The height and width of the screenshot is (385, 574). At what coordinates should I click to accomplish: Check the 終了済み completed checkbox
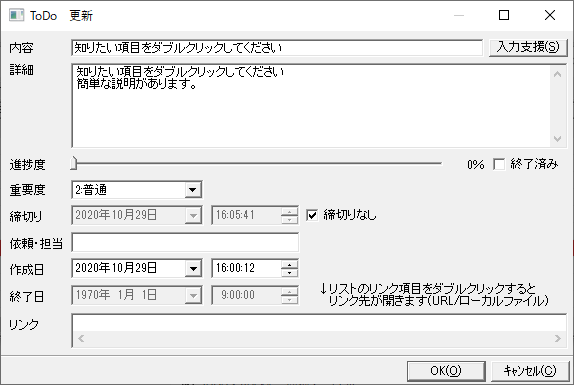(x=499, y=164)
